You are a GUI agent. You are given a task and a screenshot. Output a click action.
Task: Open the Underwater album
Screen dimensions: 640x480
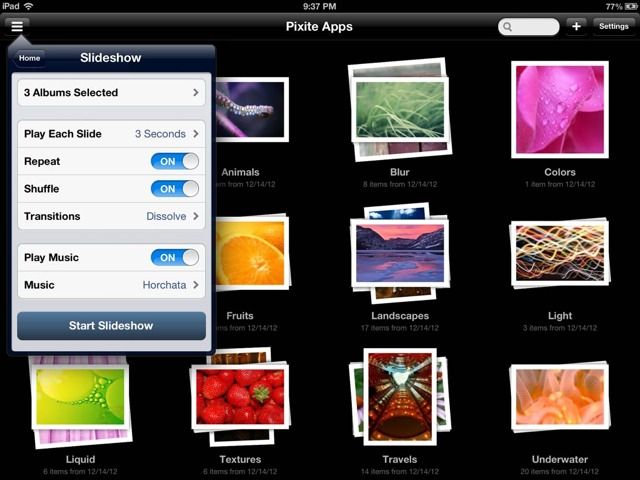559,396
